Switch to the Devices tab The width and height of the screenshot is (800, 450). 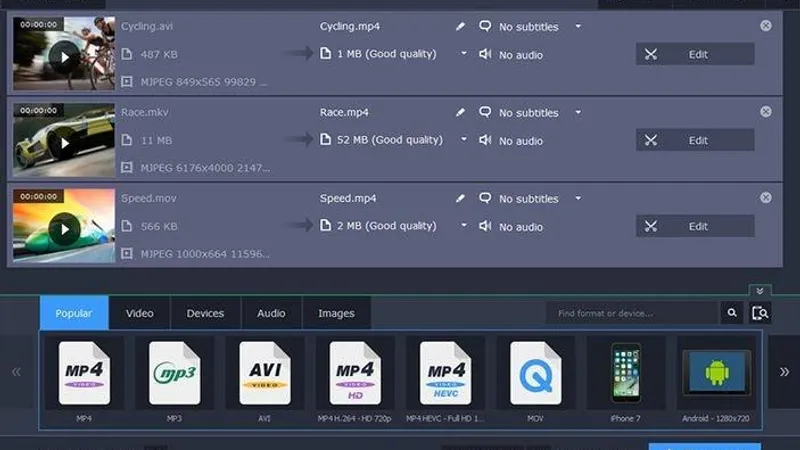205,313
